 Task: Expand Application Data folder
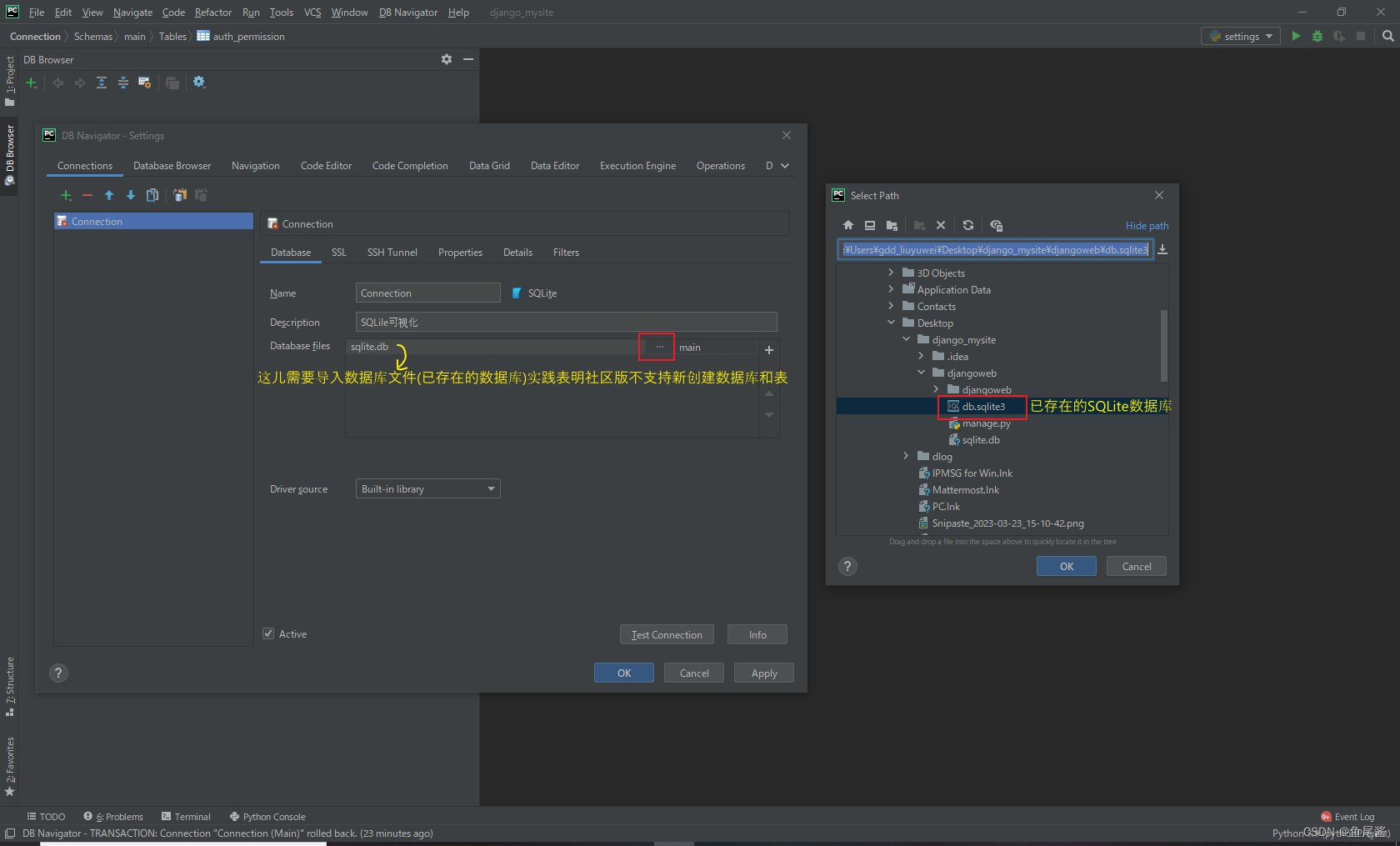coord(891,289)
